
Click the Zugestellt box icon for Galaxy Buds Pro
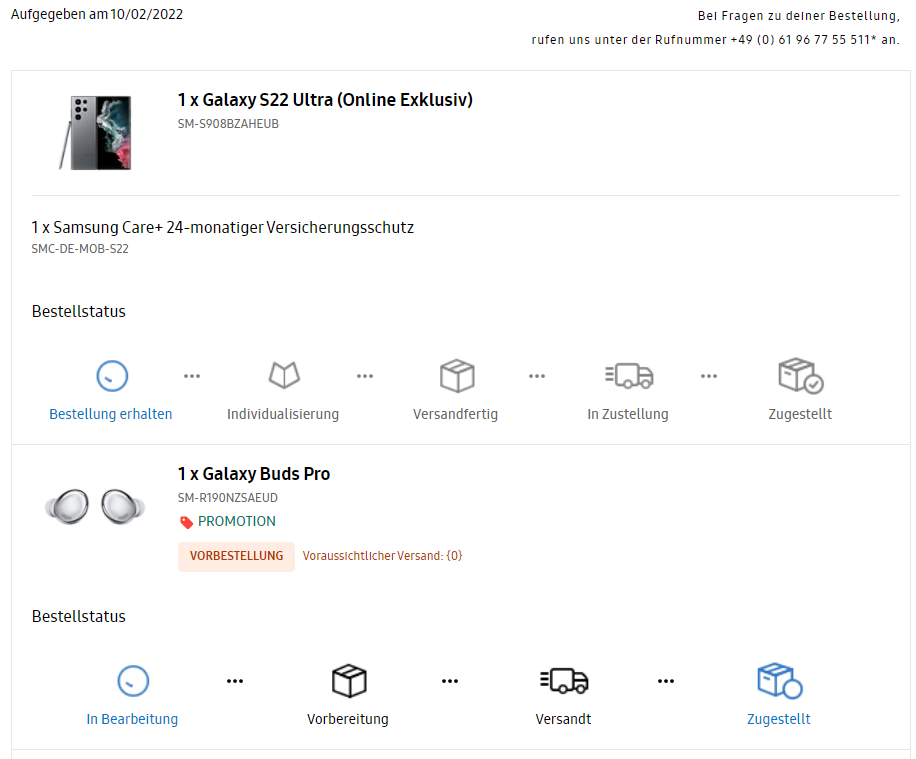tap(779, 681)
